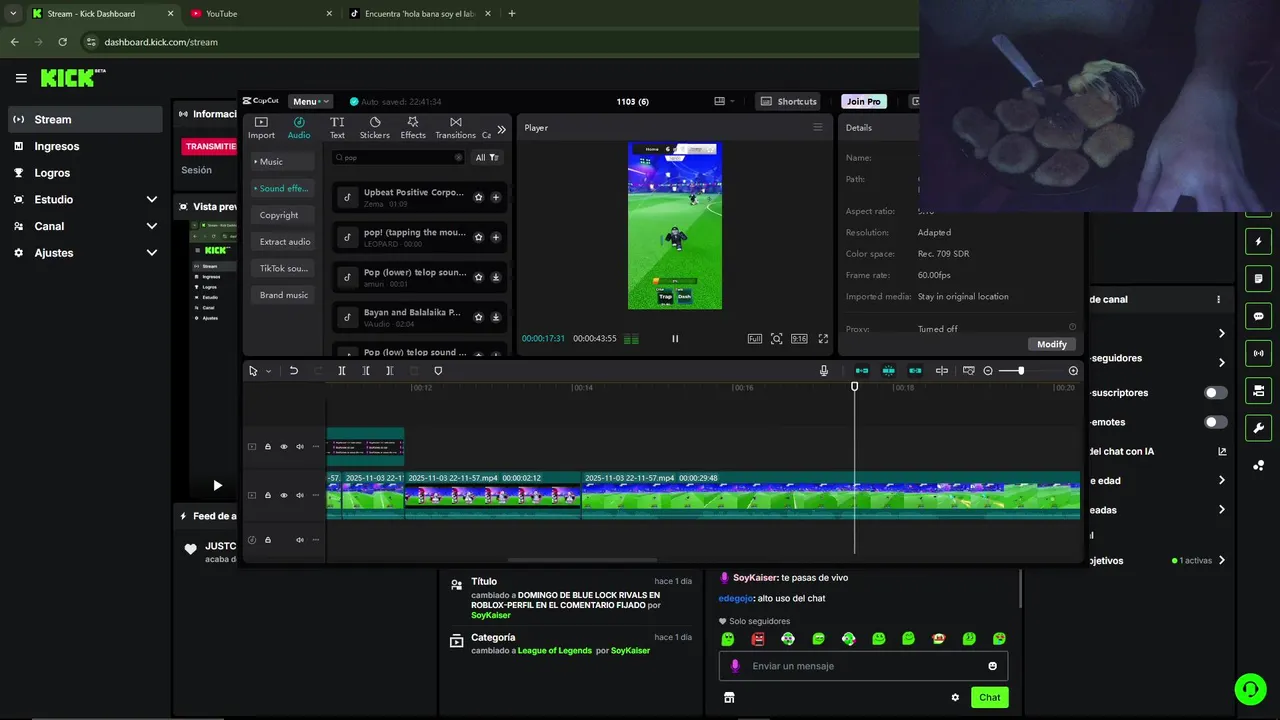Open the CapCut Menu dropdown
1280x720 pixels.
(x=310, y=101)
